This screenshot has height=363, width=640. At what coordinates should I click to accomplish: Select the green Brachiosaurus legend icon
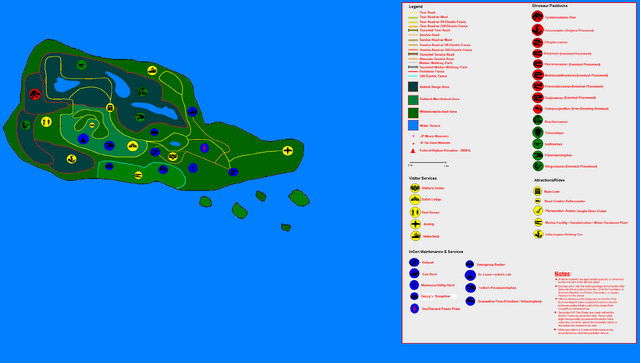coord(538,120)
